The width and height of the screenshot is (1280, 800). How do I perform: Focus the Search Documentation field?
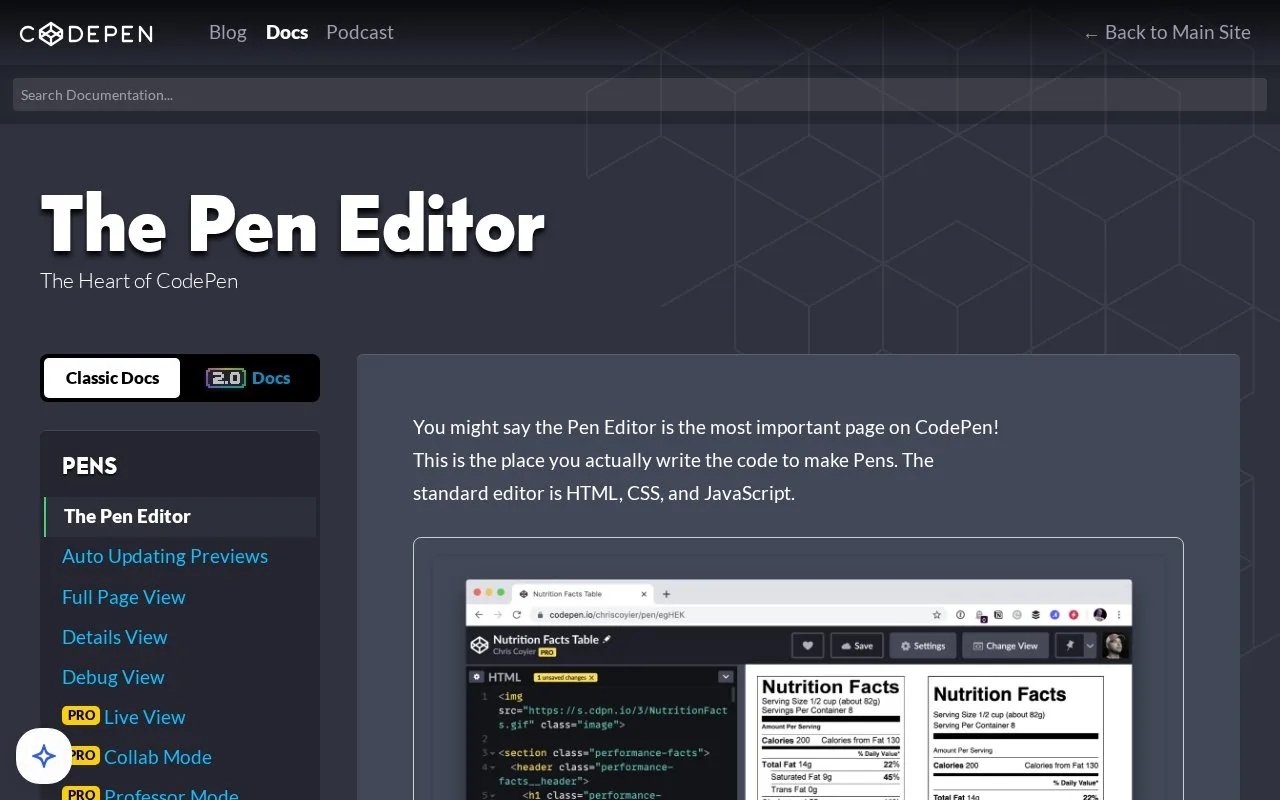tap(640, 95)
